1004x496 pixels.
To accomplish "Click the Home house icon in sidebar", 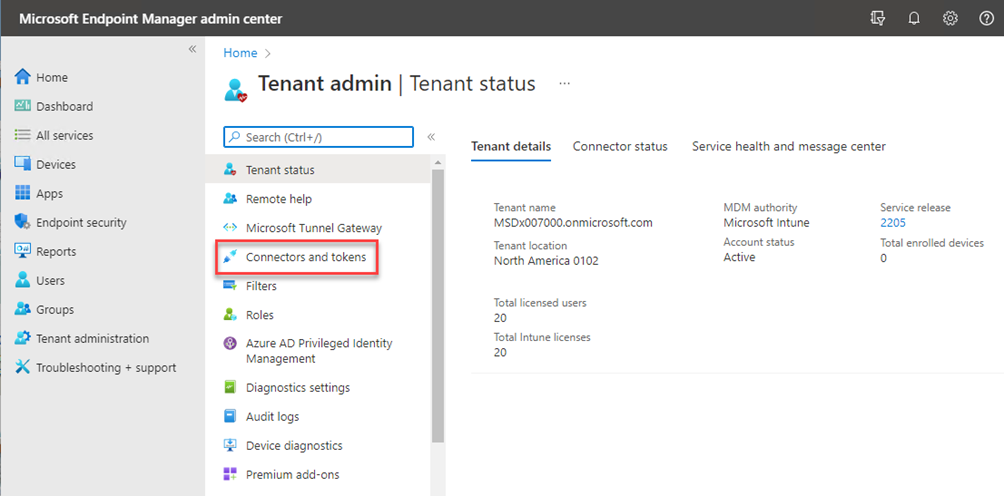I will click(22, 77).
